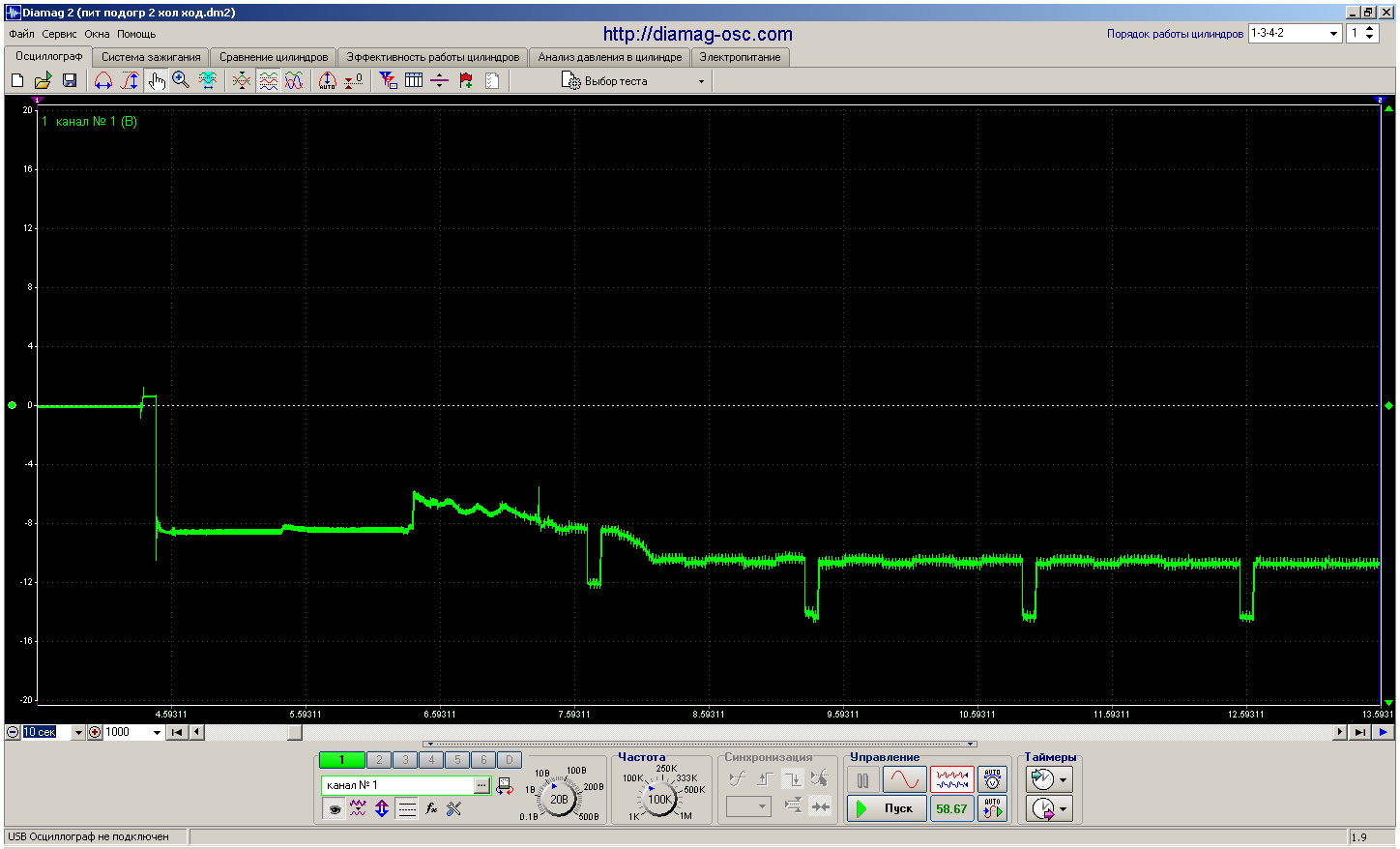The height and width of the screenshot is (849, 1400).
Task: Adjust the 20В voltage range knob
Action: [x=559, y=800]
